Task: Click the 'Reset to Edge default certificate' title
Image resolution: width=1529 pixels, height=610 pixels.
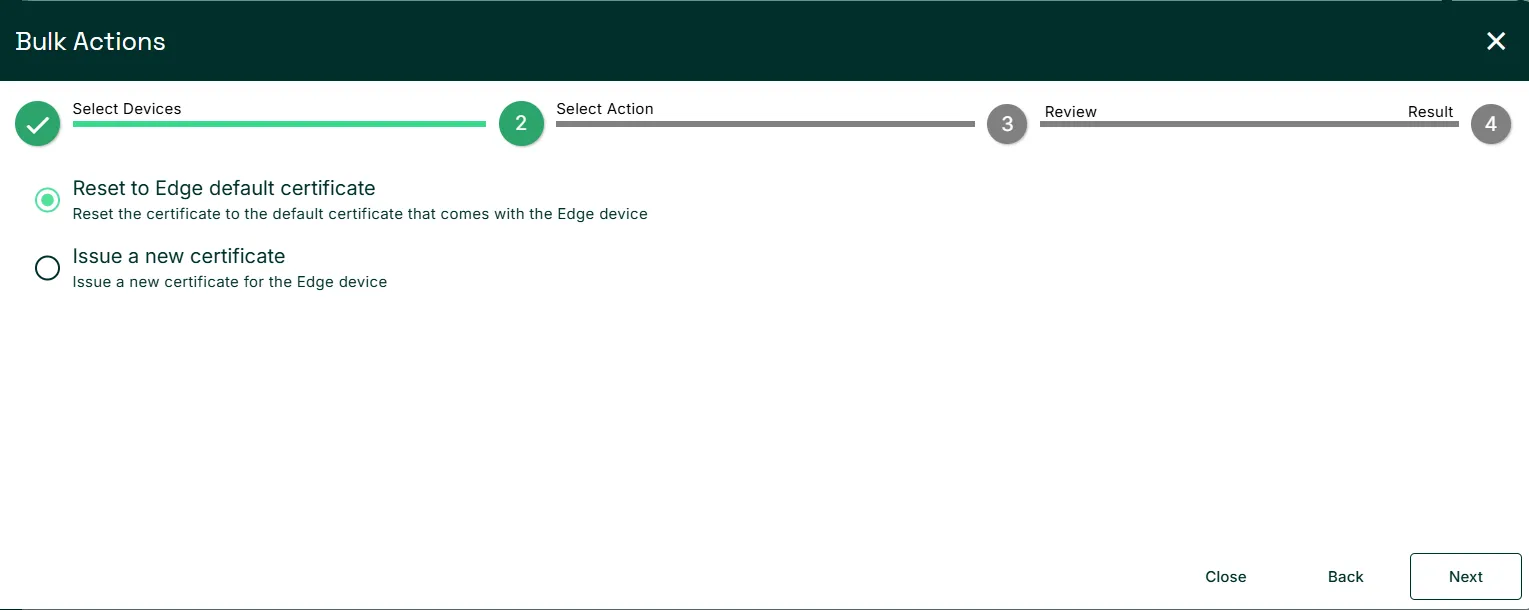Action: [224, 188]
